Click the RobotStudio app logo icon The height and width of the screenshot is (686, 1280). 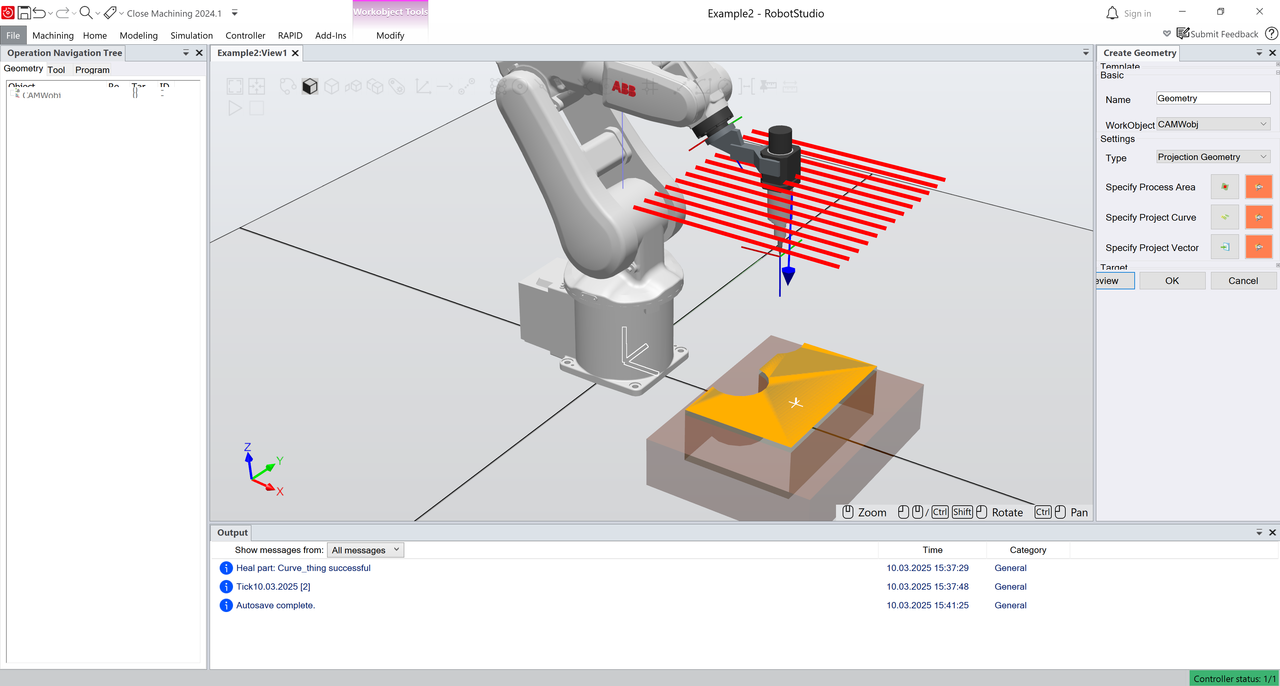tap(8, 13)
